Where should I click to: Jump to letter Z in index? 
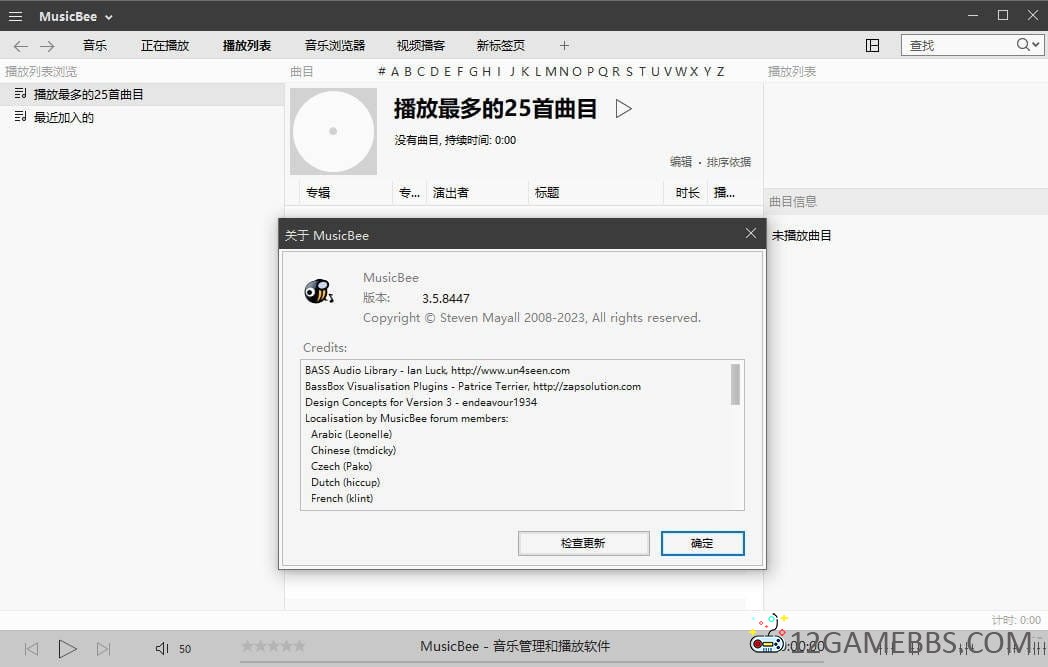click(720, 72)
